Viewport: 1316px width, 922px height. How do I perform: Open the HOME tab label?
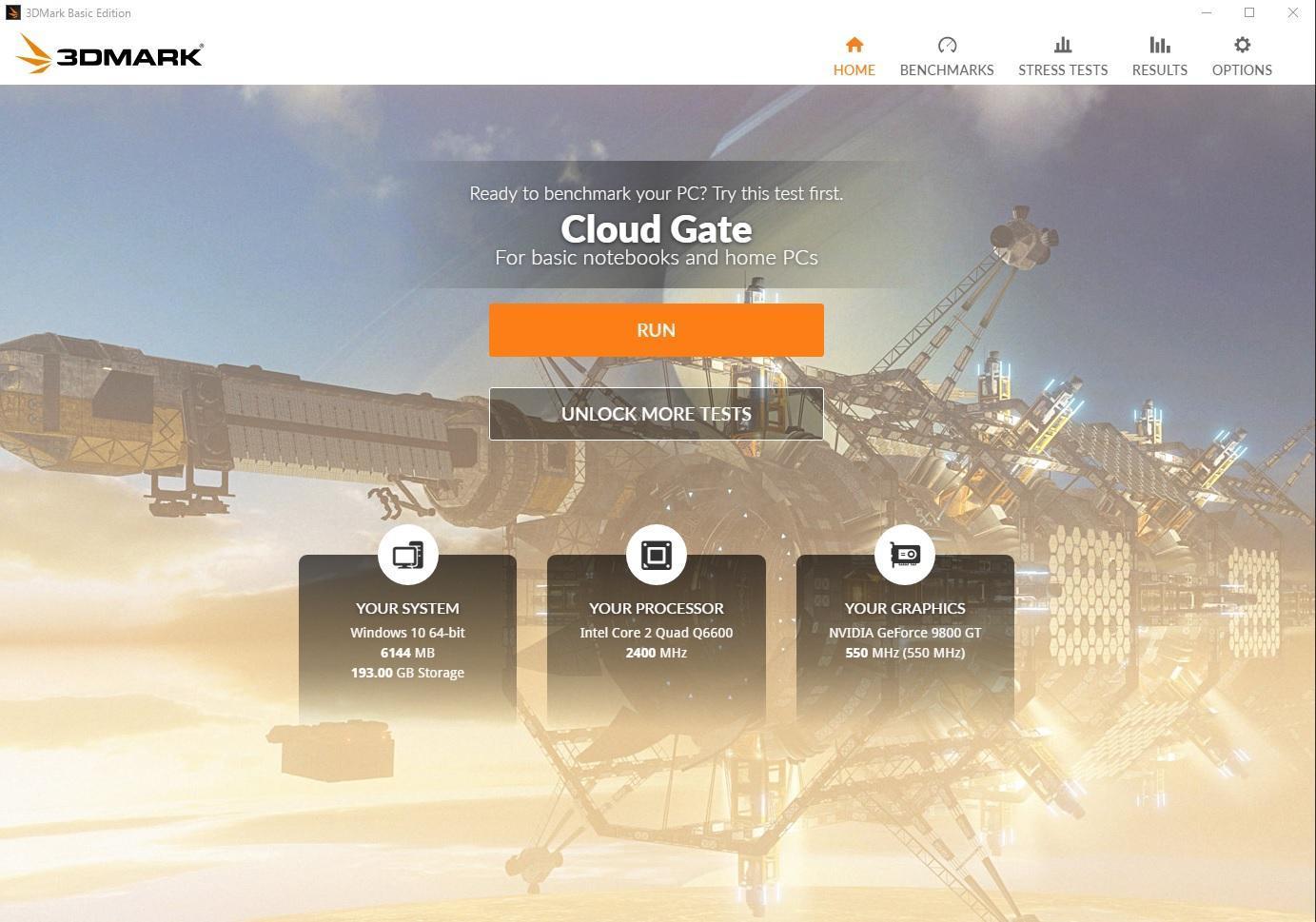click(854, 70)
